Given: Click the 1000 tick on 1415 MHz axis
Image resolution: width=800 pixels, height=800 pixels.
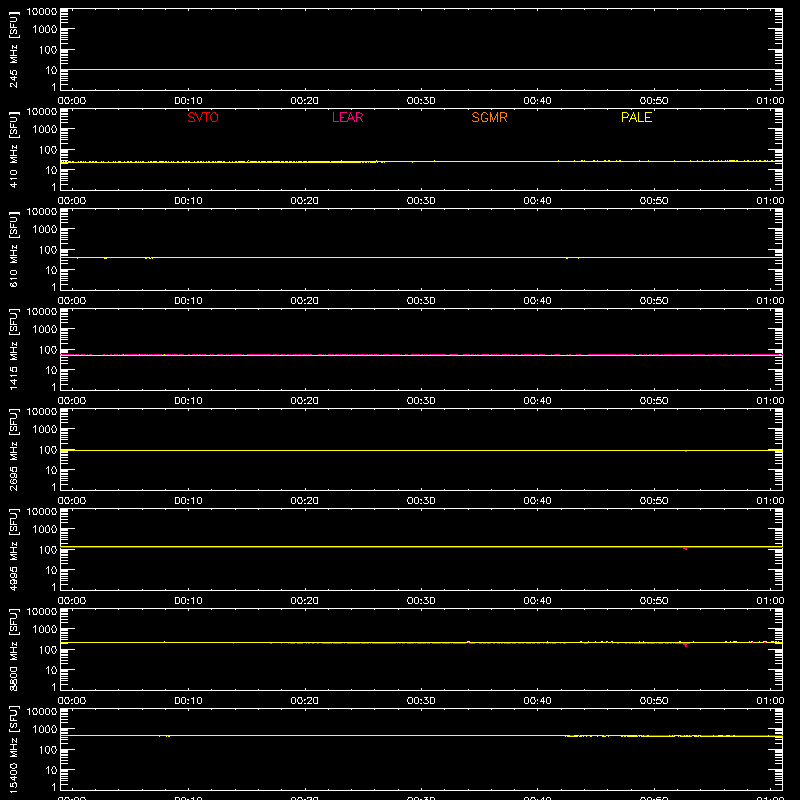Looking at the screenshot, I should (x=45, y=329).
